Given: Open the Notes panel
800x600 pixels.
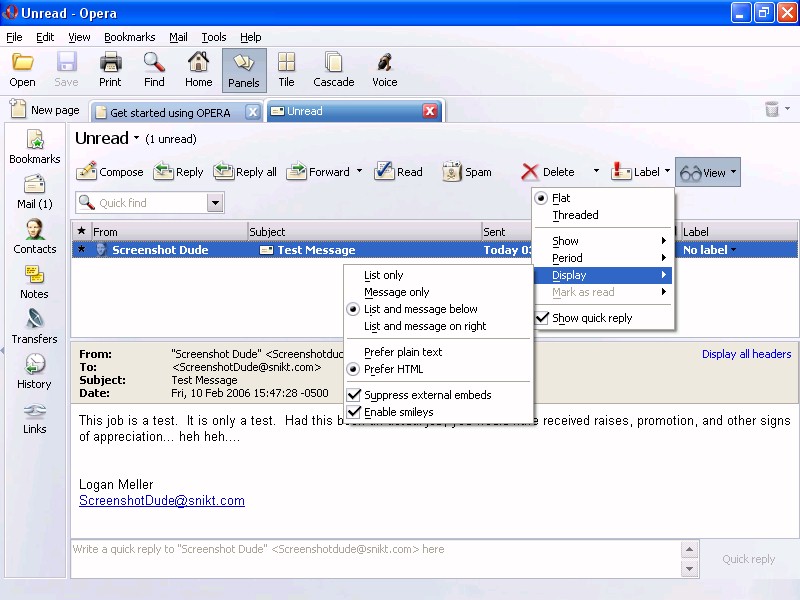Looking at the screenshot, I should pyautogui.click(x=35, y=281).
